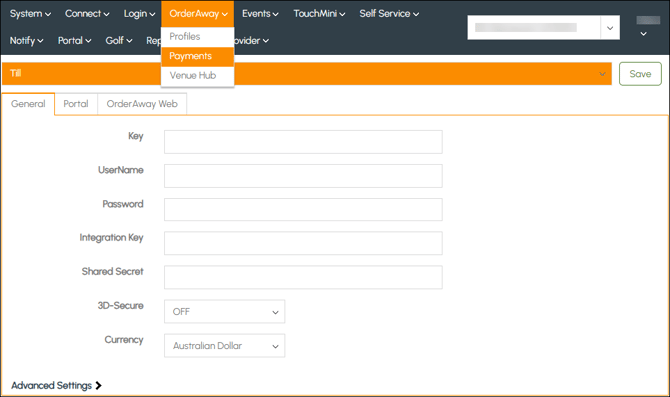Open the Self Service menu
The width and height of the screenshot is (670, 397).
tap(389, 14)
